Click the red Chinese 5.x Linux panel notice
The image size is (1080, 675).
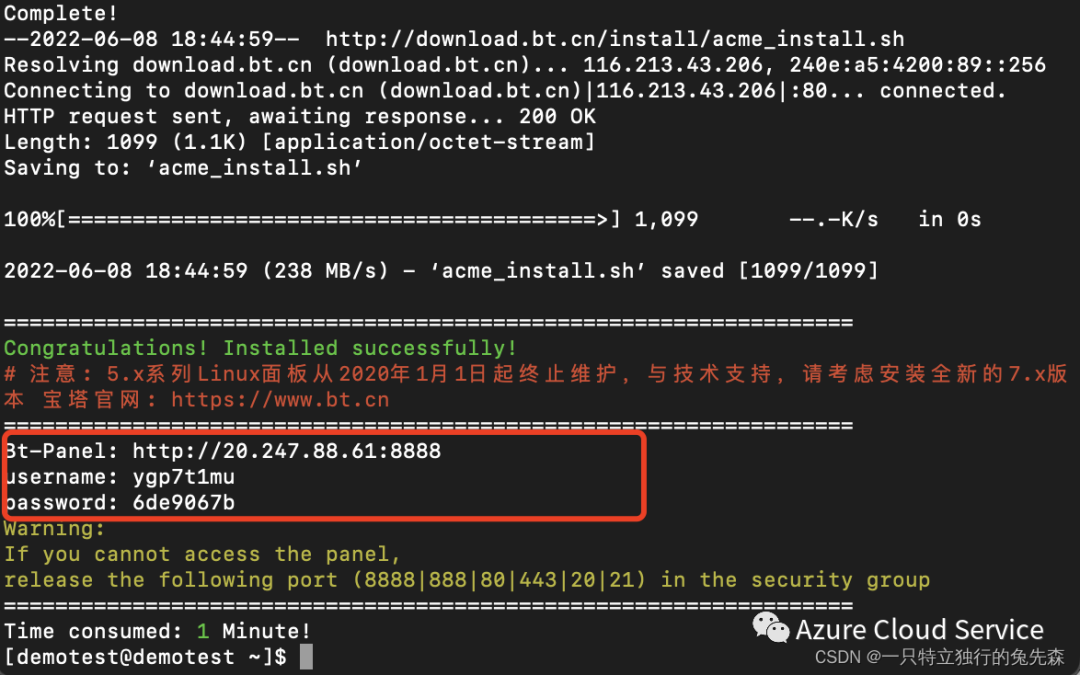536,386
